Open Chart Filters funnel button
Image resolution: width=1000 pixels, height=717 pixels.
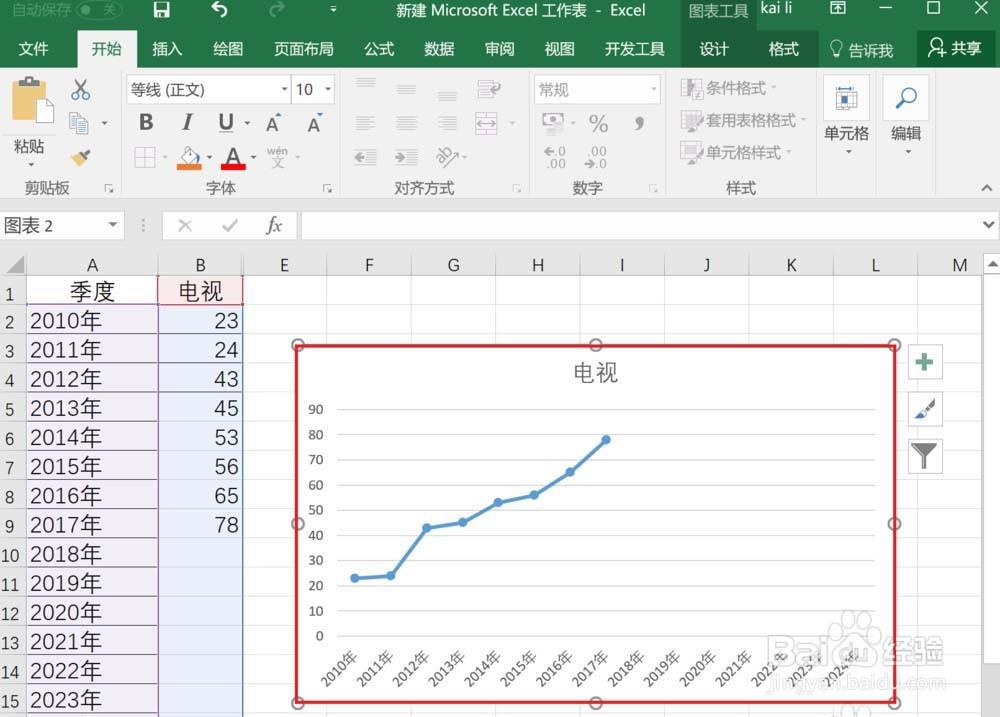pyautogui.click(x=924, y=455)
